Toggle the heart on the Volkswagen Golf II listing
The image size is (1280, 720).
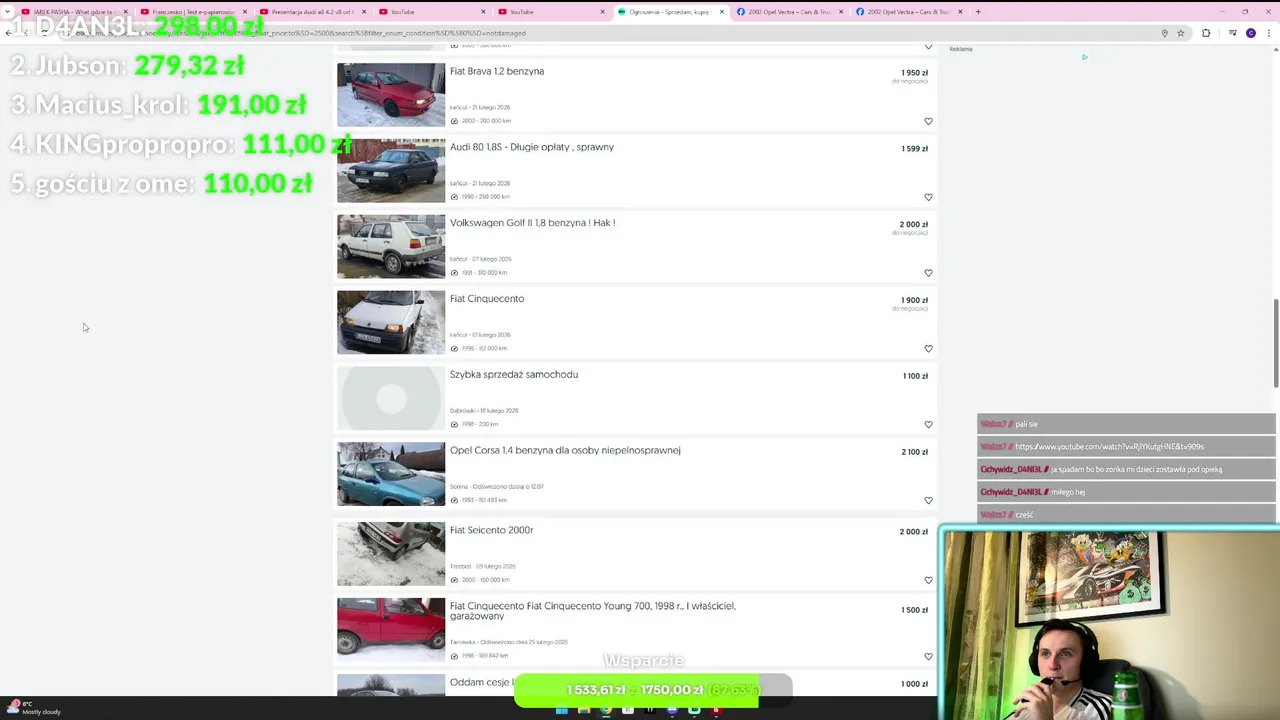coord(928,273)
